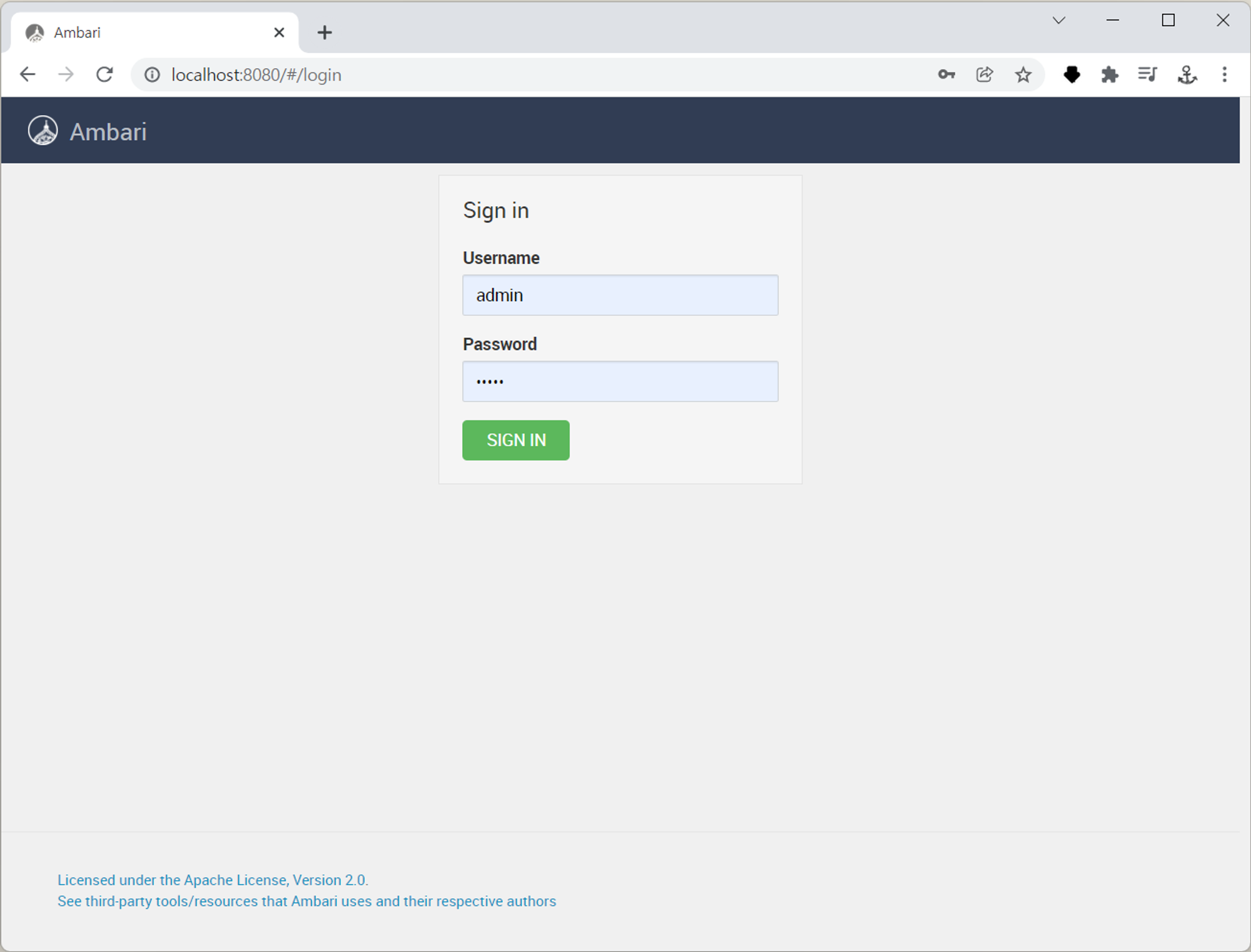This screenshot has width=1251, height=952.
Task: Select the Ambari browser tab
Action: 154,33
